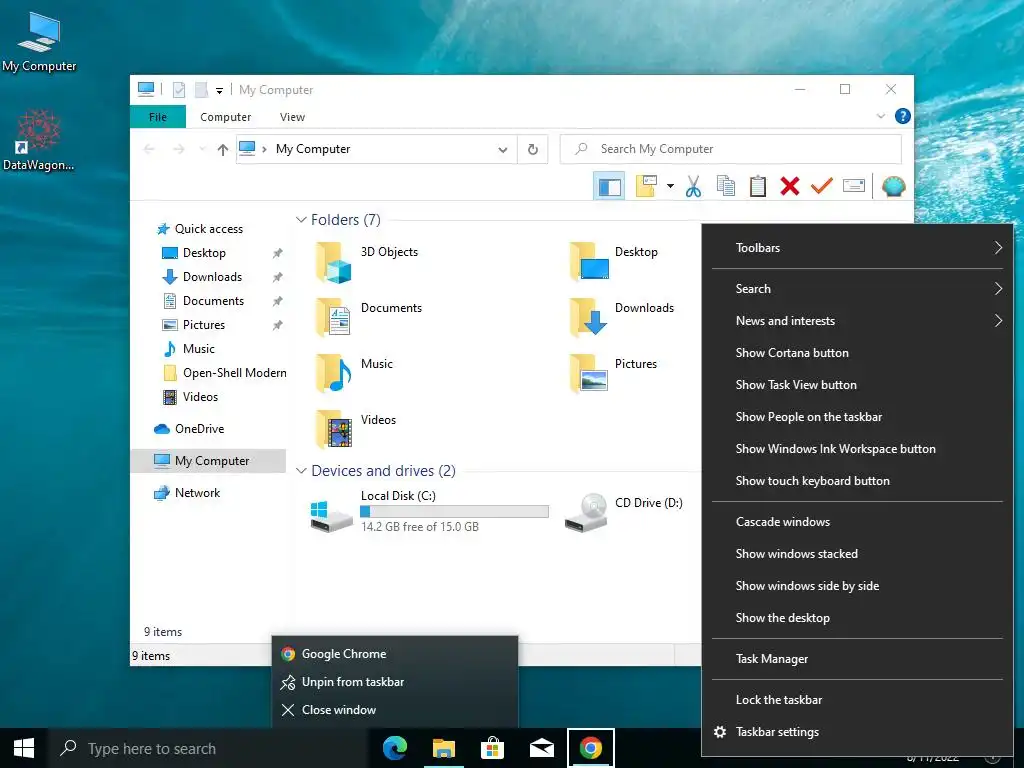Choose Show windows stacked
Screen dimensions: 1024x768
[x=857, y=554]
